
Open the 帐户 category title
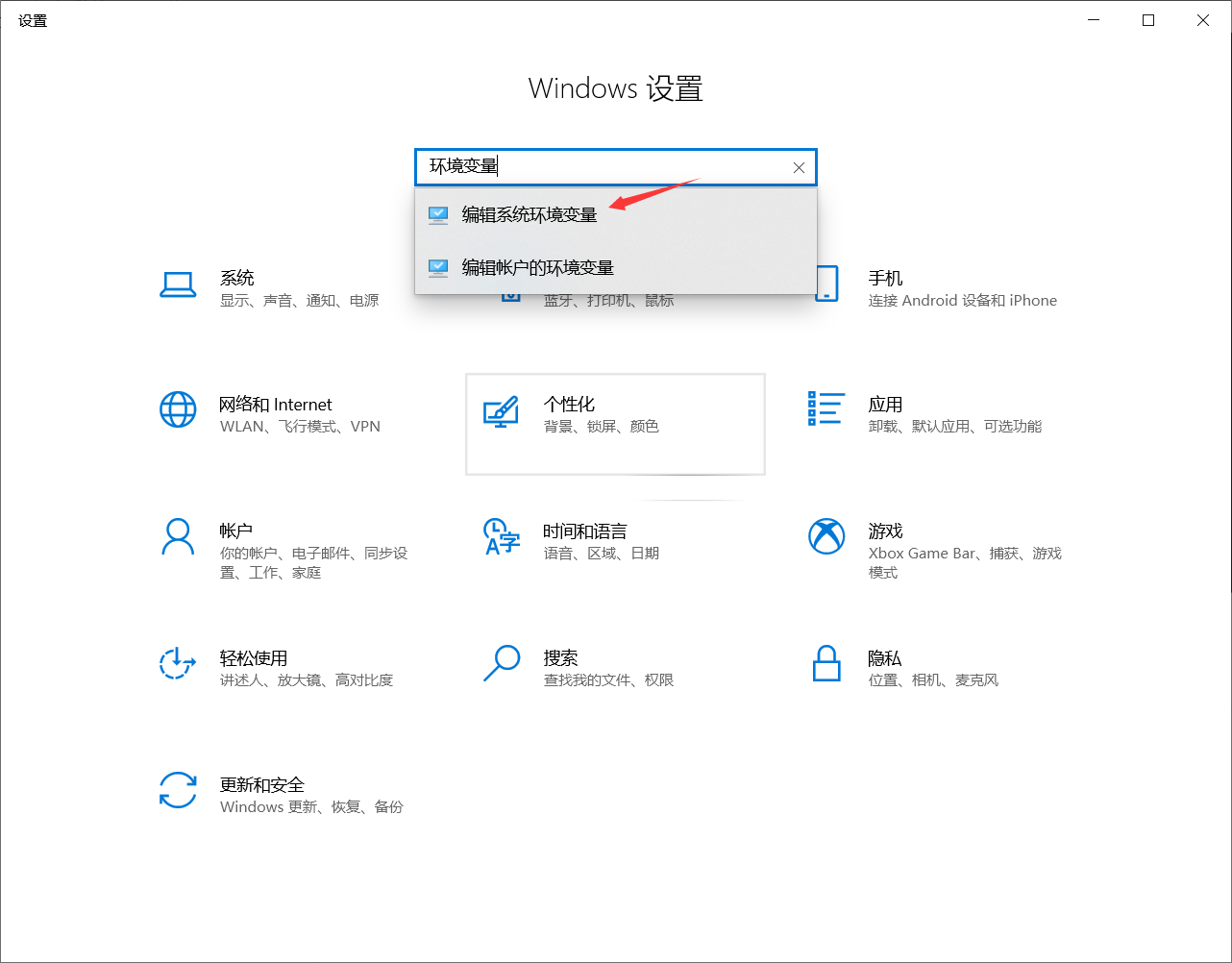[236, 531]
